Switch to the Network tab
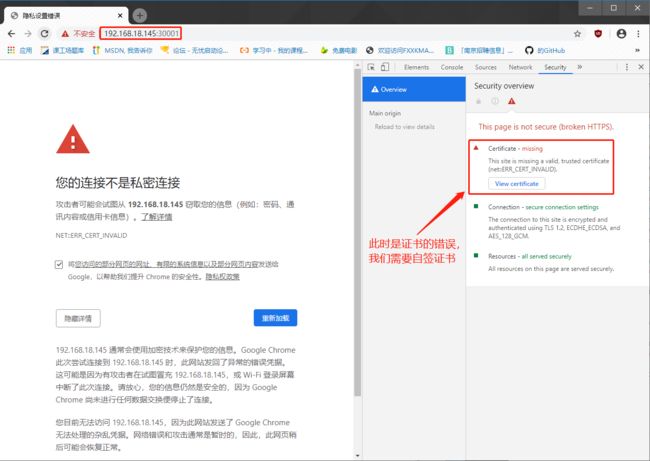Screen dimensions: 650x461 point(520,67)
